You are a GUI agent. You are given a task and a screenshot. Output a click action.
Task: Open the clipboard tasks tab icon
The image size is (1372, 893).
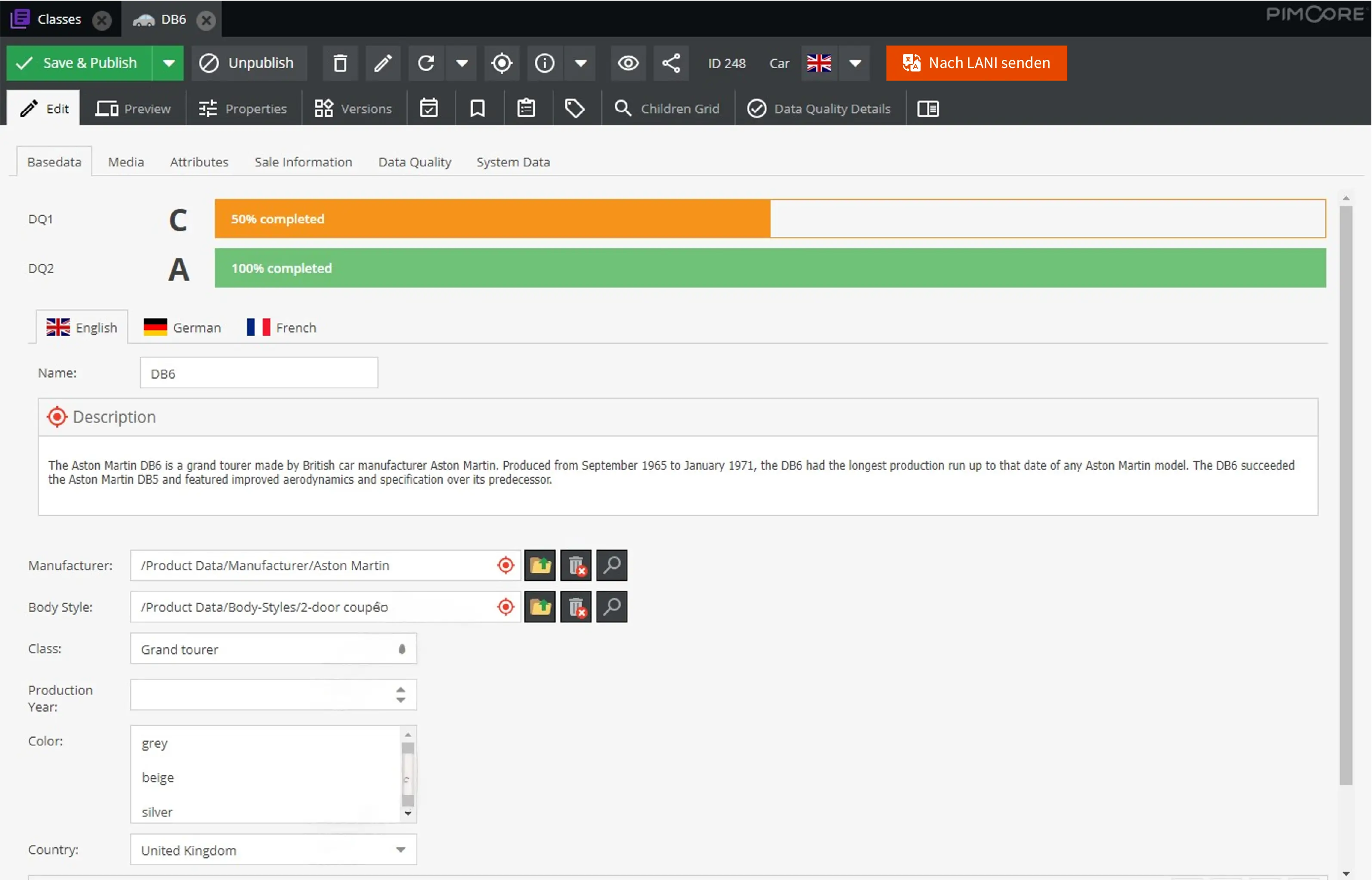526,108
